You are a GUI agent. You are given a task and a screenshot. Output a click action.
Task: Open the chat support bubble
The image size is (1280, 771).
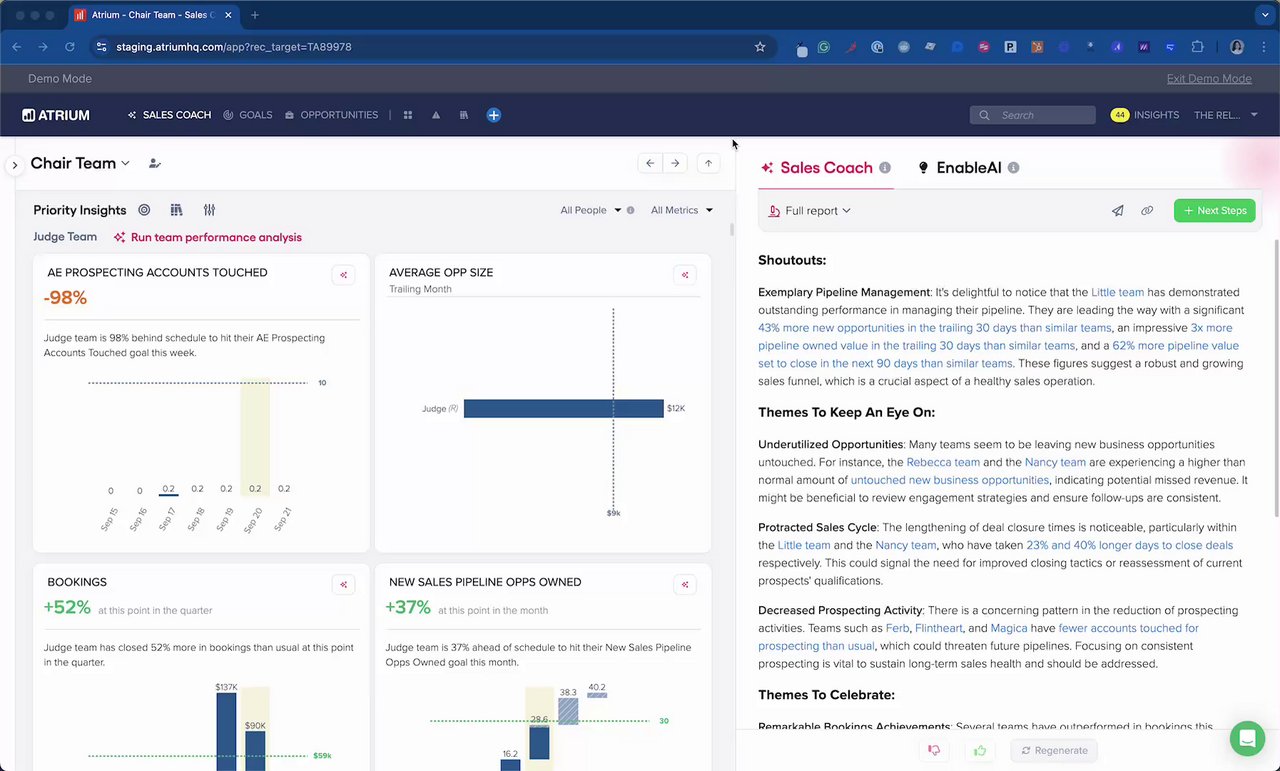click(x=1247, y=739)
